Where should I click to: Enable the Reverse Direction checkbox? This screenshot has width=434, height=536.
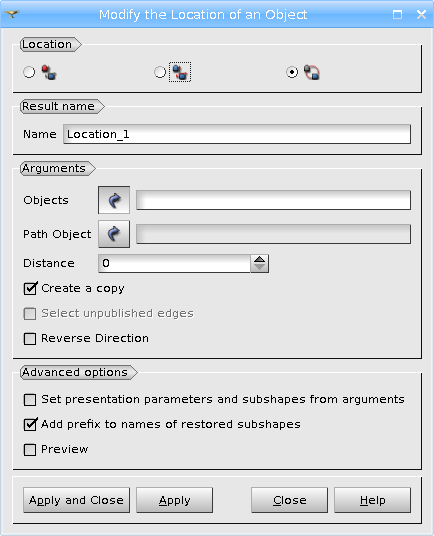(30, 339)
